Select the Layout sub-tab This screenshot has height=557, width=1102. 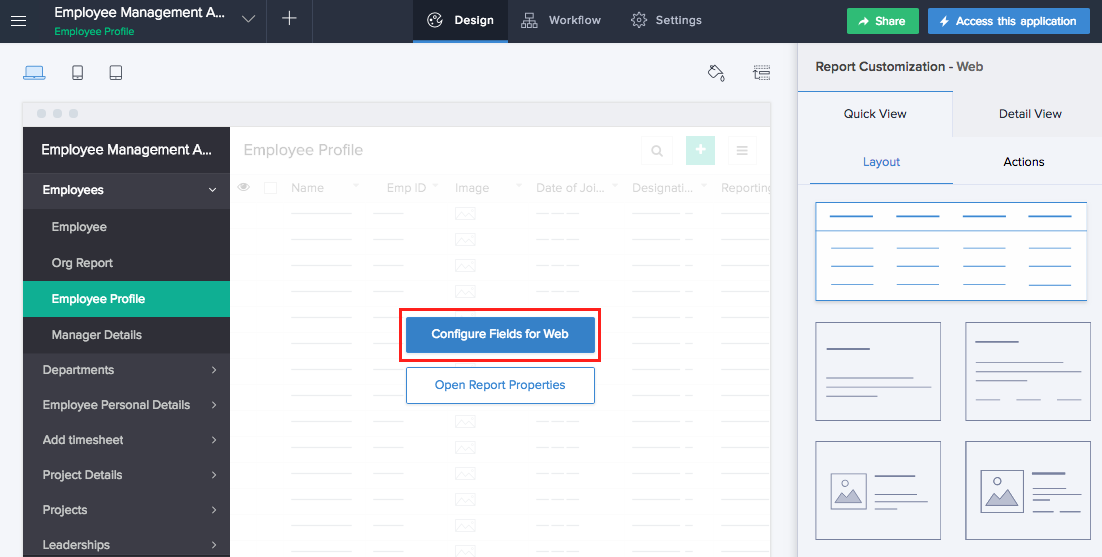point(881,162)
